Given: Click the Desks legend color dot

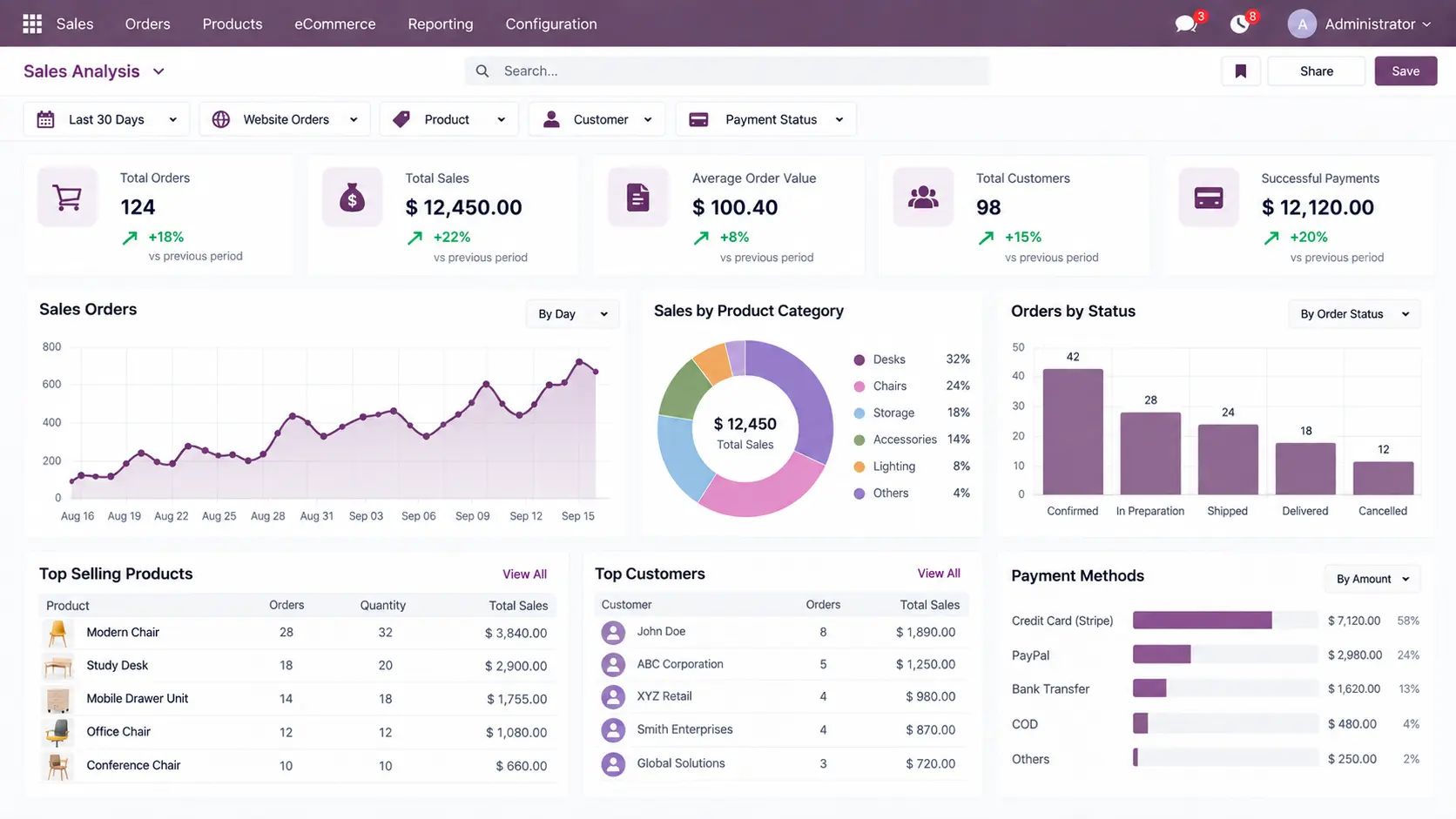Looking at the screenshot, I should (x=859, y=359).
